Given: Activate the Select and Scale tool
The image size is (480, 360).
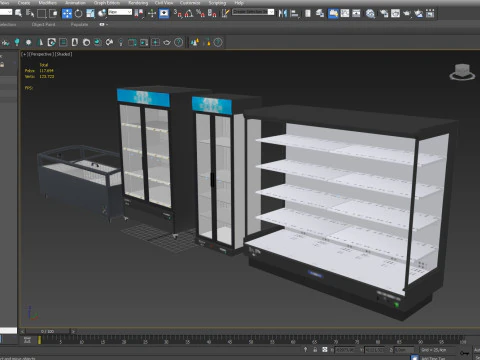Looking at the screenshot, I should coord(90,13).
